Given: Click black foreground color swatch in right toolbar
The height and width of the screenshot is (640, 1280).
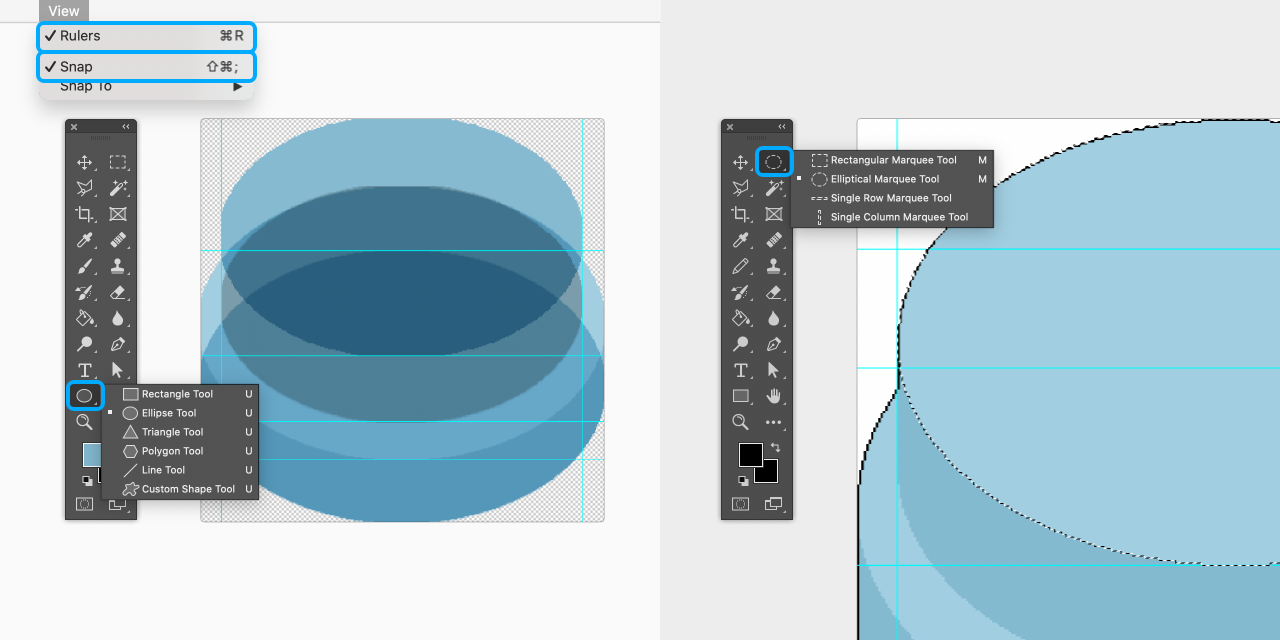Looking at the screenshot, I should point(751,455).
